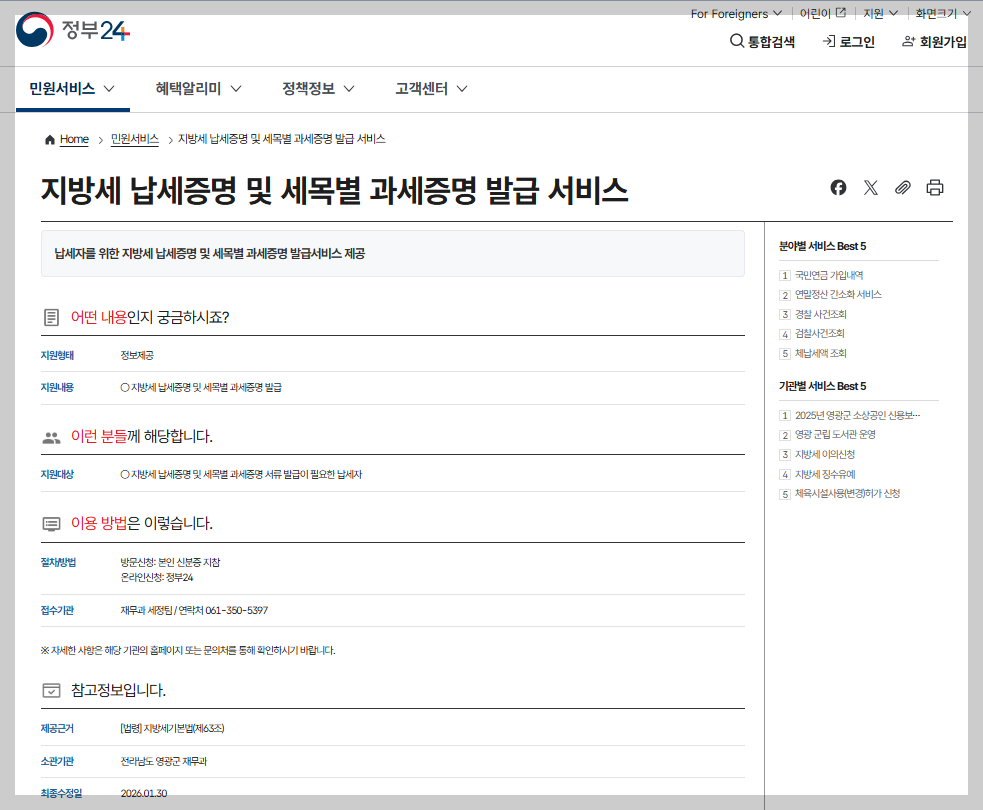Screen dimensions: 983x810
Task: Print the page using the printer icon
Action: coord(935,187)
